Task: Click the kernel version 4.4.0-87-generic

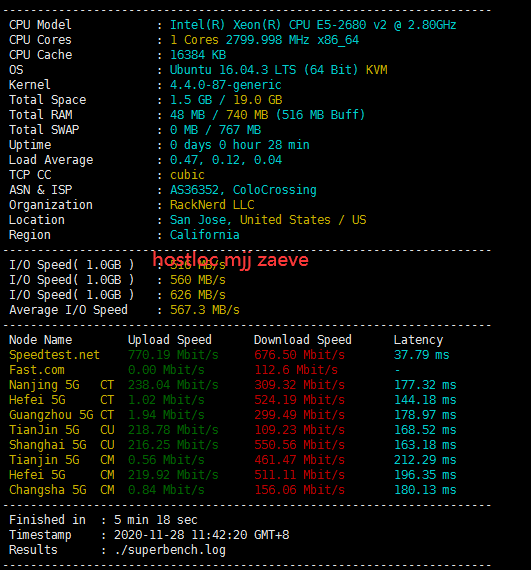Action: 226,85
